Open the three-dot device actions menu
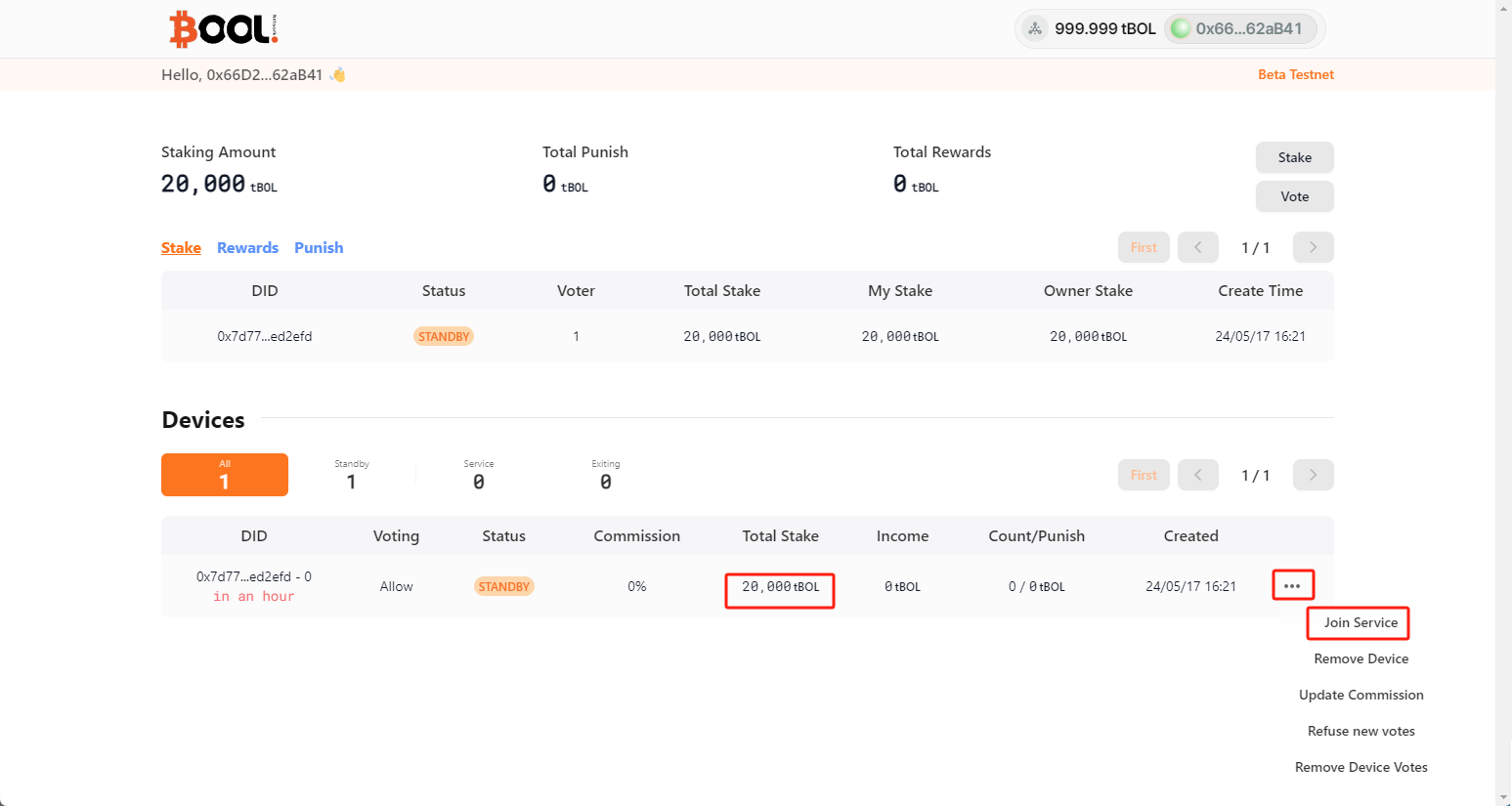 pyautogui.click(x=1292, y=586)
